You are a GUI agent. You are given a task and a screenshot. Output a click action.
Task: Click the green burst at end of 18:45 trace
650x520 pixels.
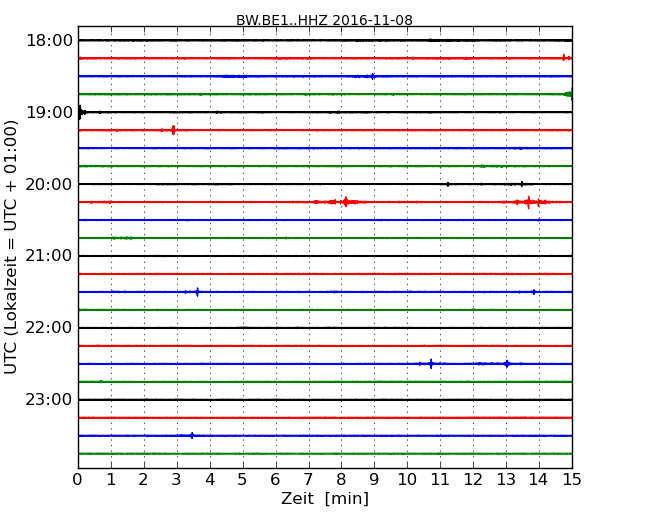coord(569,94)
